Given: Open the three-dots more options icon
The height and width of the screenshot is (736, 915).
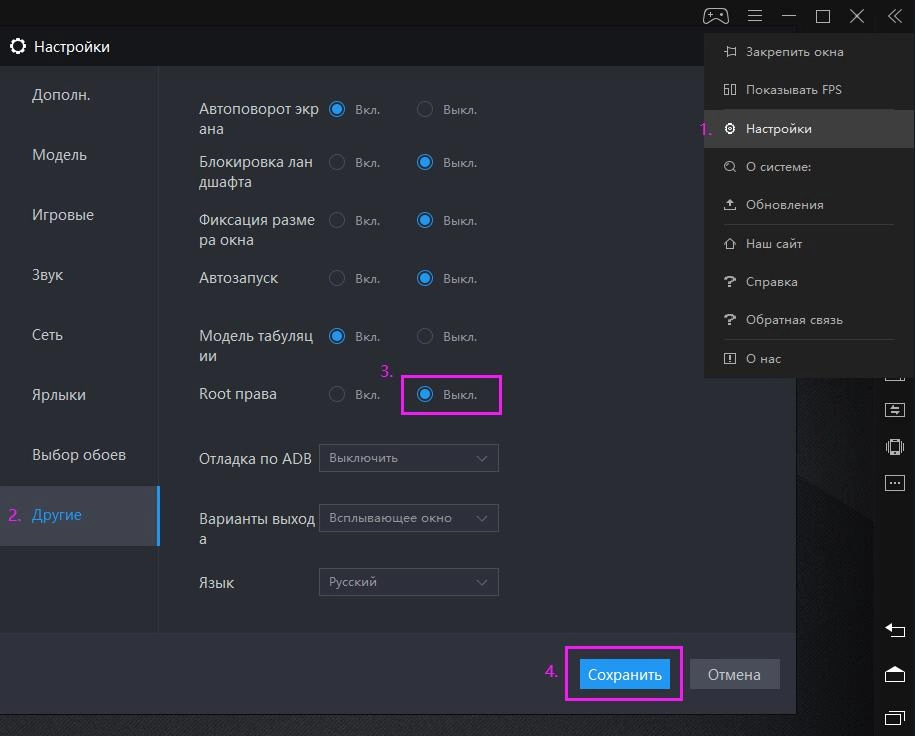Looking at the screenshot, I should (x=894, y=484).
